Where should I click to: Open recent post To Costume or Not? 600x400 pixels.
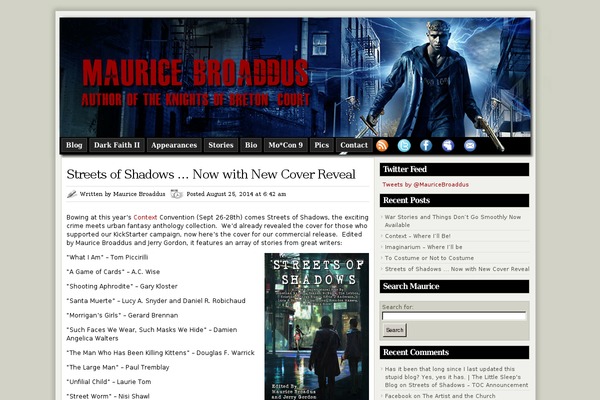tap(429, 258)
